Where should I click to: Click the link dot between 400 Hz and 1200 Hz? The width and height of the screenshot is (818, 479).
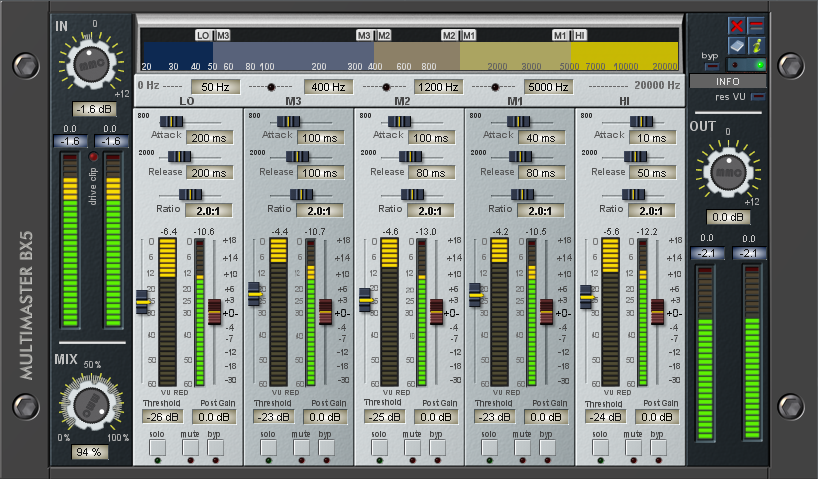386,87
